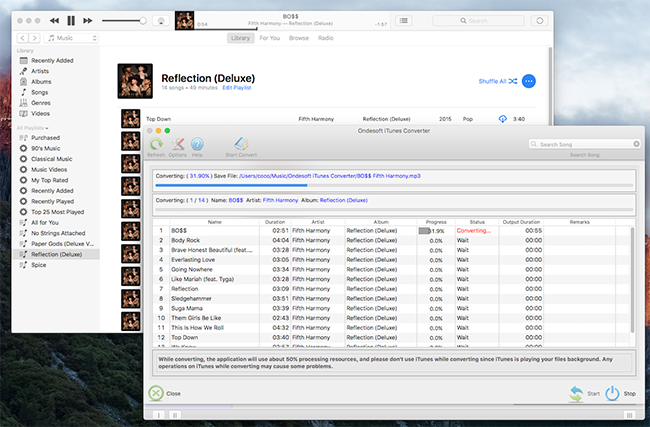Select the This Is How We Roll row

(x=392, y=328)
